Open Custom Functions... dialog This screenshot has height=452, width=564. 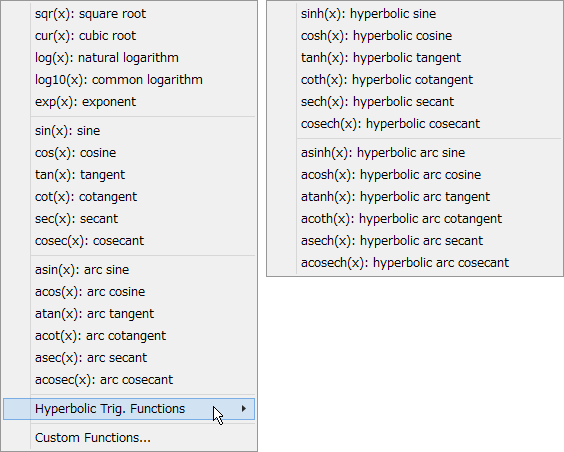coord(129,438)
